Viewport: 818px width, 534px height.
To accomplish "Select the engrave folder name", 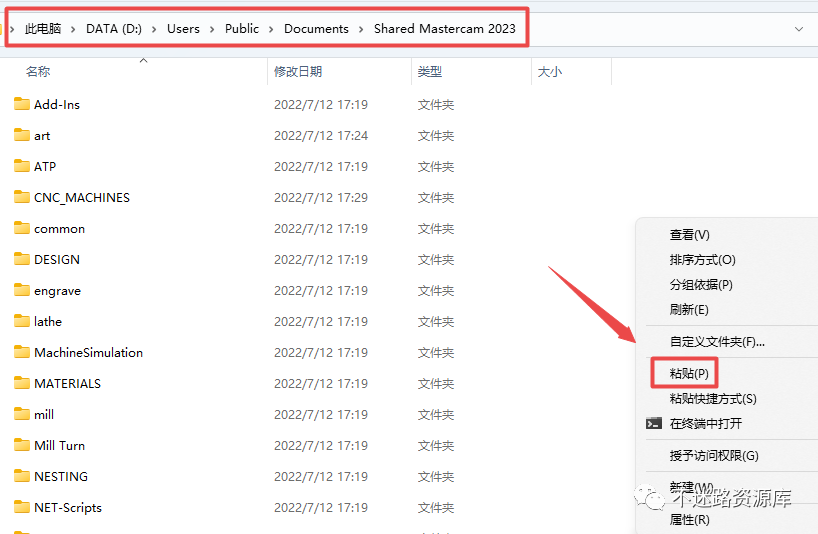I will pyautogui.click(x=57, y=291).
